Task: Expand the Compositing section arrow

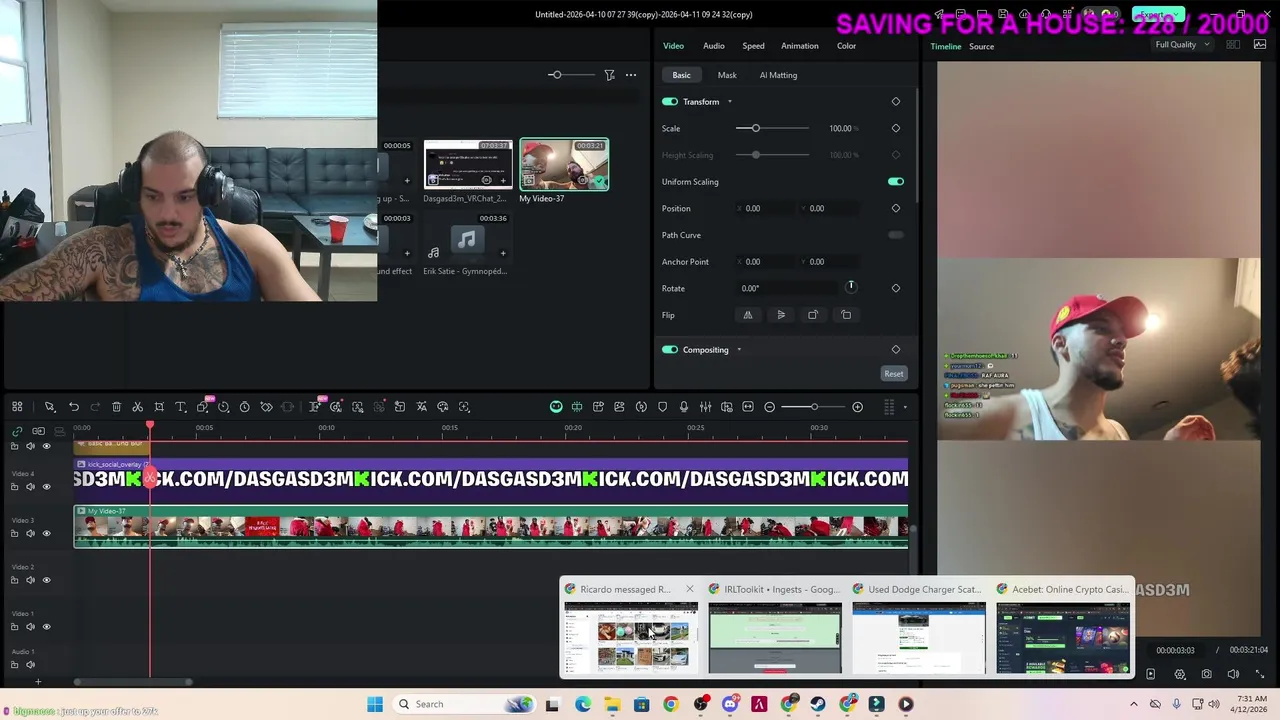Action: tap(739, 350)
